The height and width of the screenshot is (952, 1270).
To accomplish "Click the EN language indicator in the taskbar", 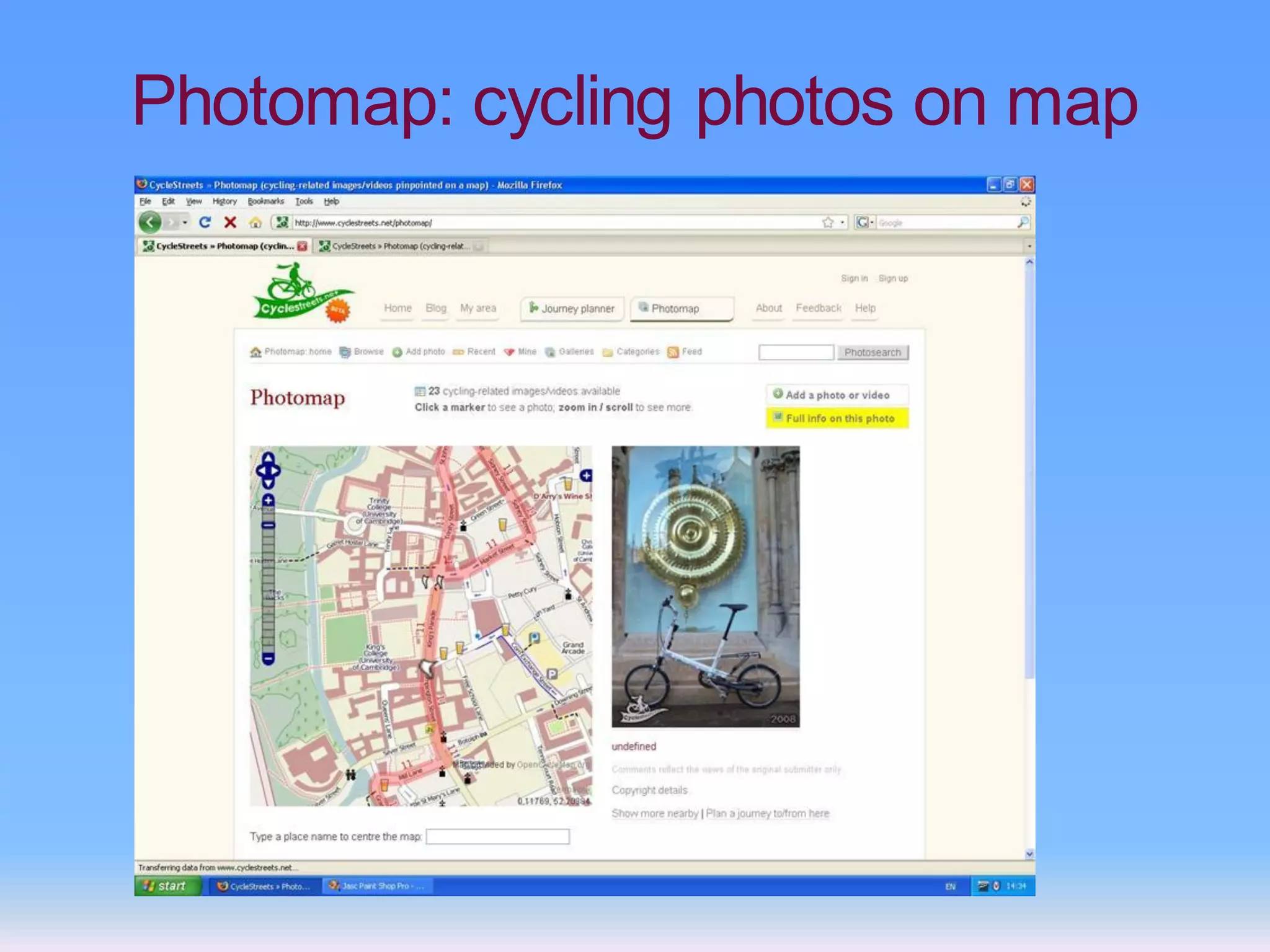I will coord(950,886).
